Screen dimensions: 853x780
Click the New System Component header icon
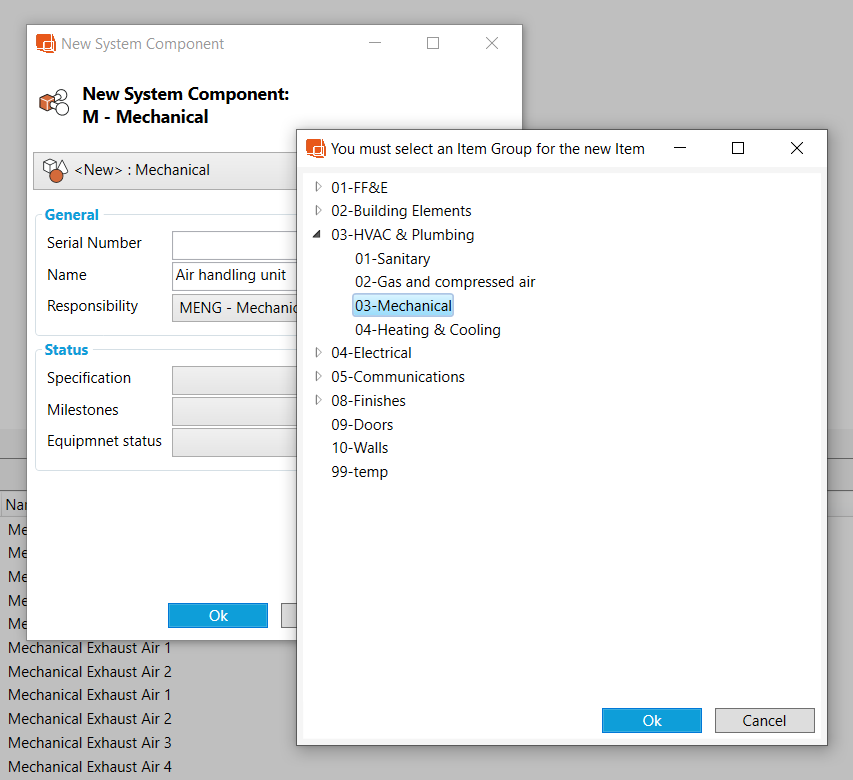tap(54, 103)
